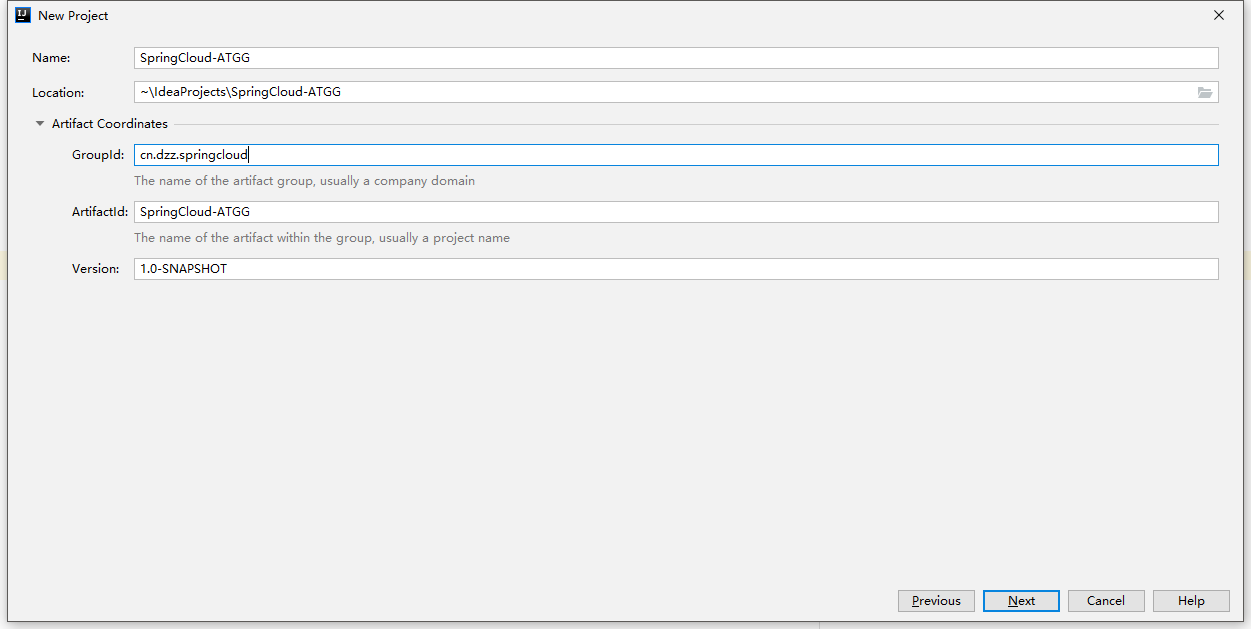
Task: Click the Version field showing 1.0-SNAPSHOT
Action: (676, 269)
